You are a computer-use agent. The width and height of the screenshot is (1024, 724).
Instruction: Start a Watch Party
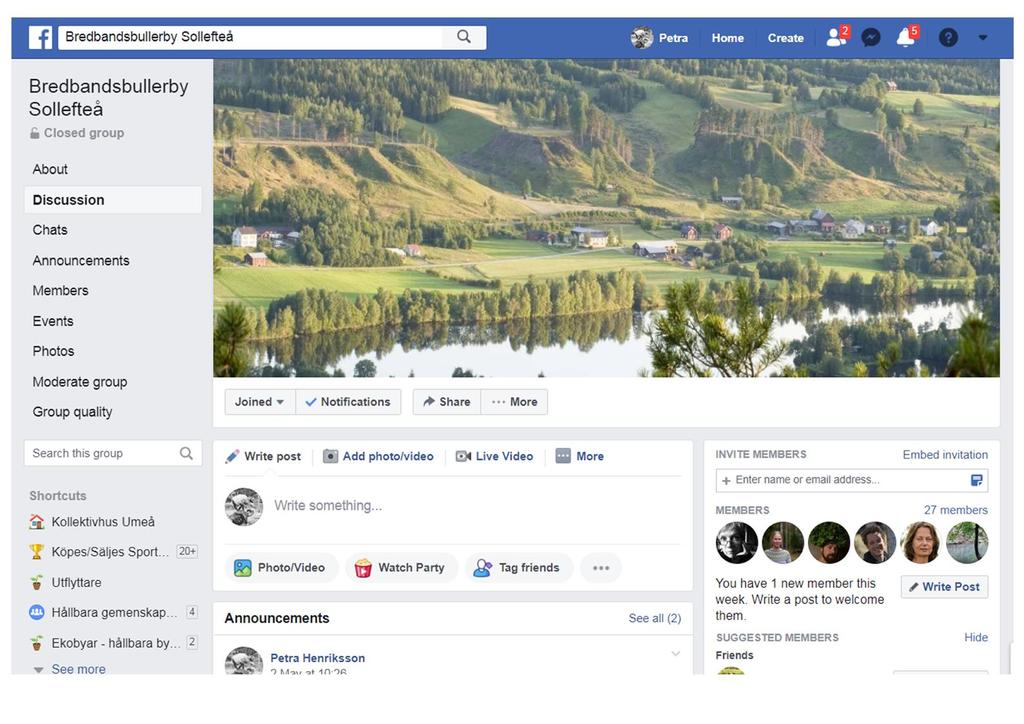tap(401, 567)
